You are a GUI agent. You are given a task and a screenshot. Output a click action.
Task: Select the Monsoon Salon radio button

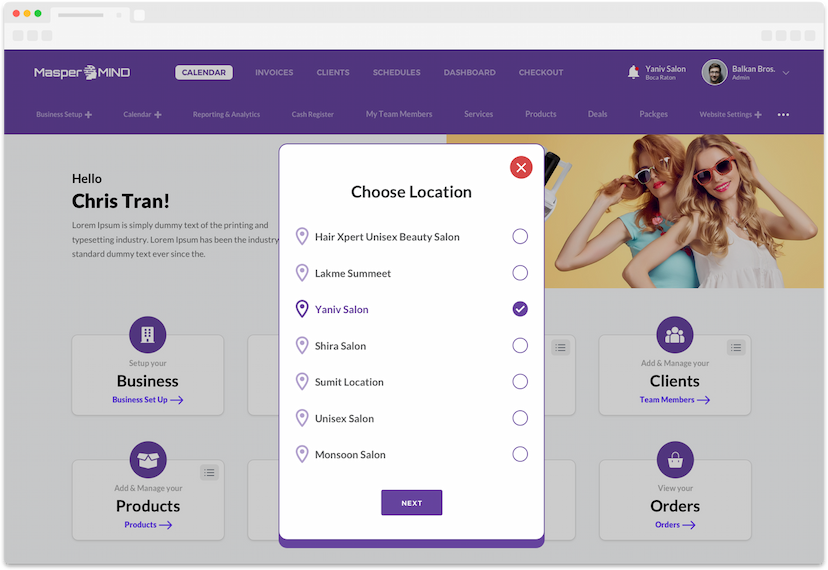coord(520,454)
